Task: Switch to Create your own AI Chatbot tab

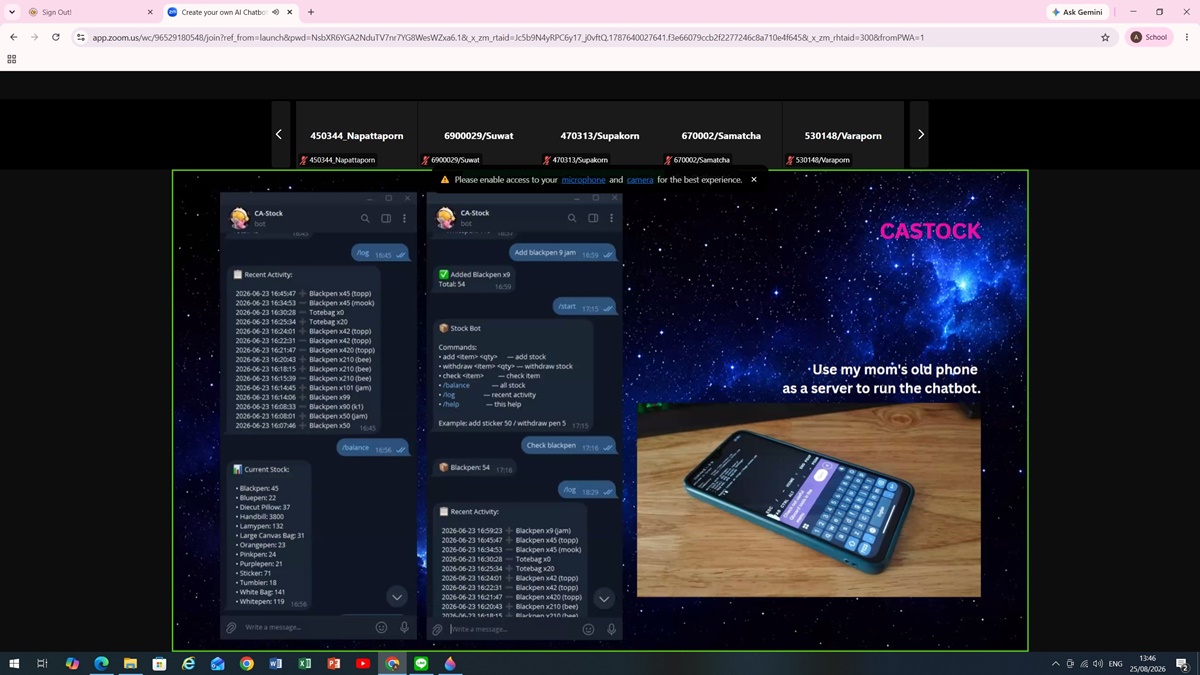Action: (x=230, y=12)
